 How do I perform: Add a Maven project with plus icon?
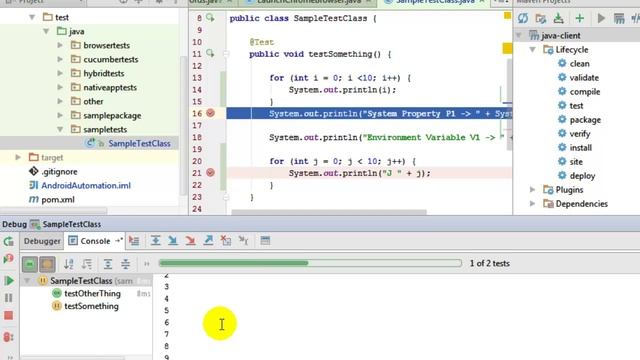pos(580,18)
